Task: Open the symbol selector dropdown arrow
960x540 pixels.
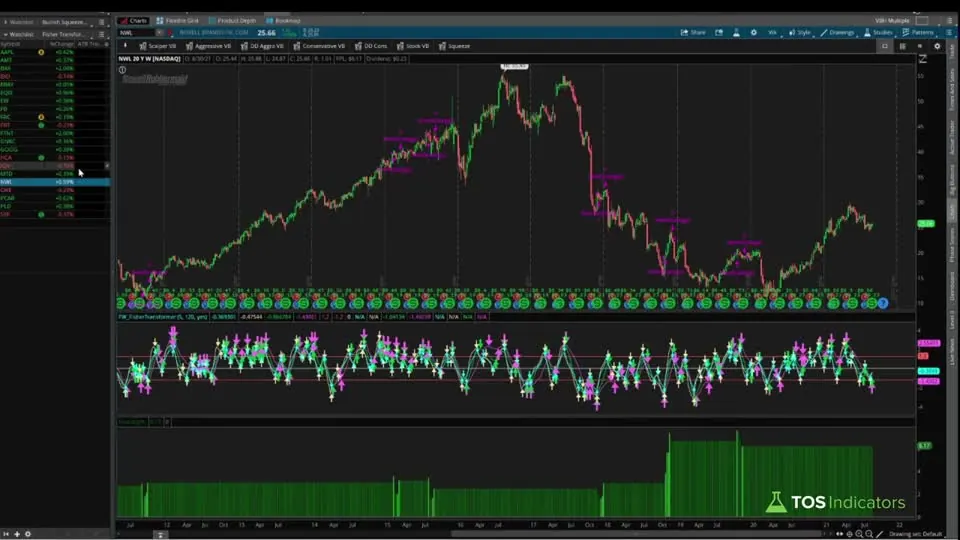Action: (159, 32)
